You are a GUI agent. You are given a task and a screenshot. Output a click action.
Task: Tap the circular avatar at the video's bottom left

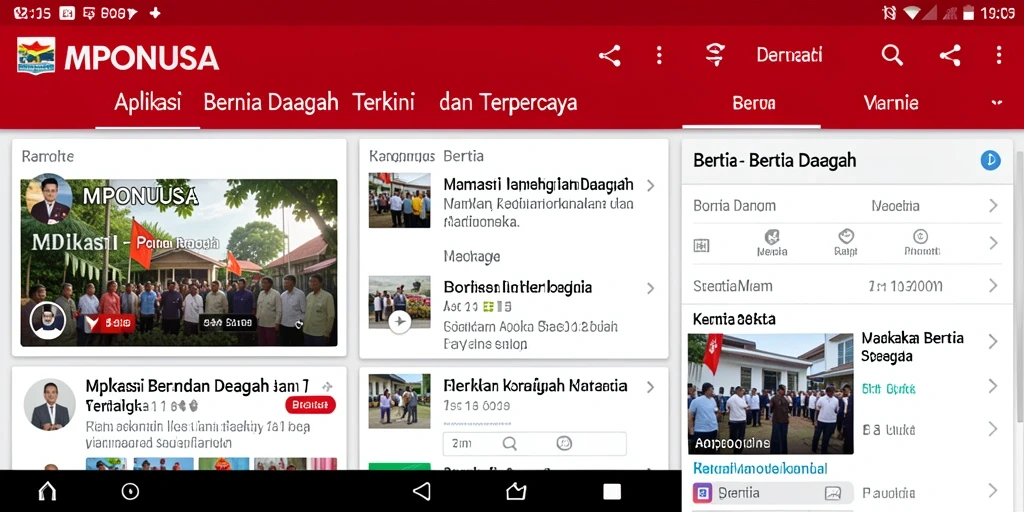tap(48, 320)
